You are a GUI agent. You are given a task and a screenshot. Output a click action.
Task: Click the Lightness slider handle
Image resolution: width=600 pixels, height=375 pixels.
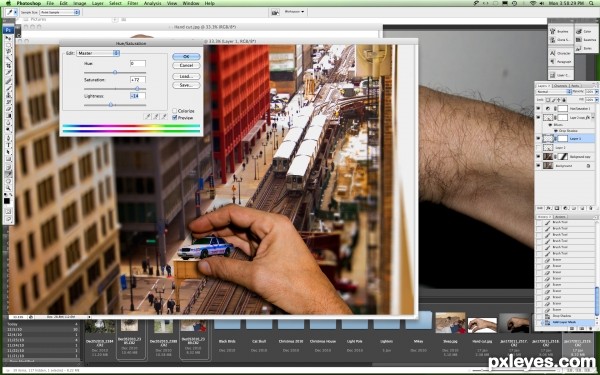point(111,104)
